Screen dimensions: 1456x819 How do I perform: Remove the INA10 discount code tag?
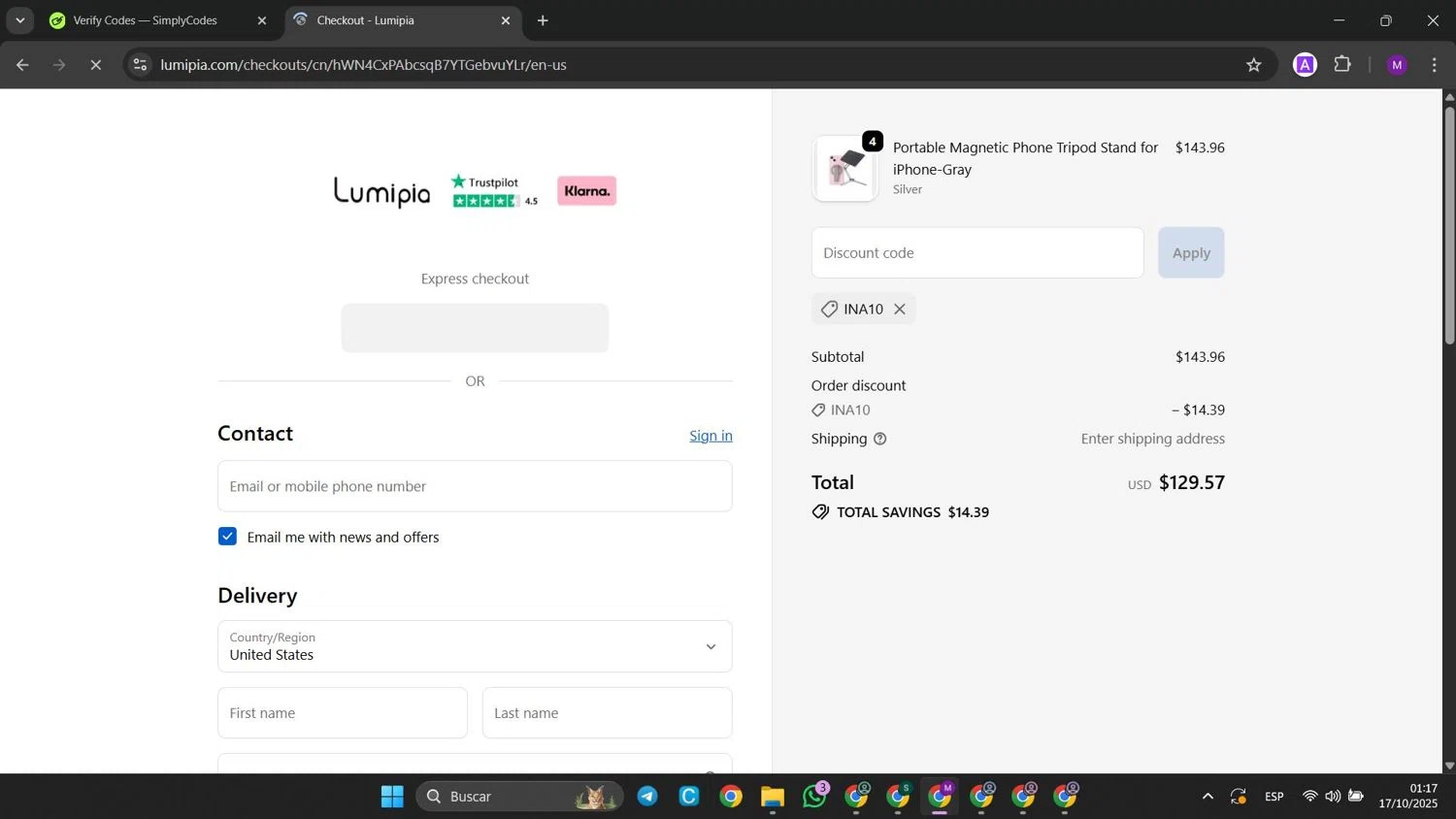[900, 309]
